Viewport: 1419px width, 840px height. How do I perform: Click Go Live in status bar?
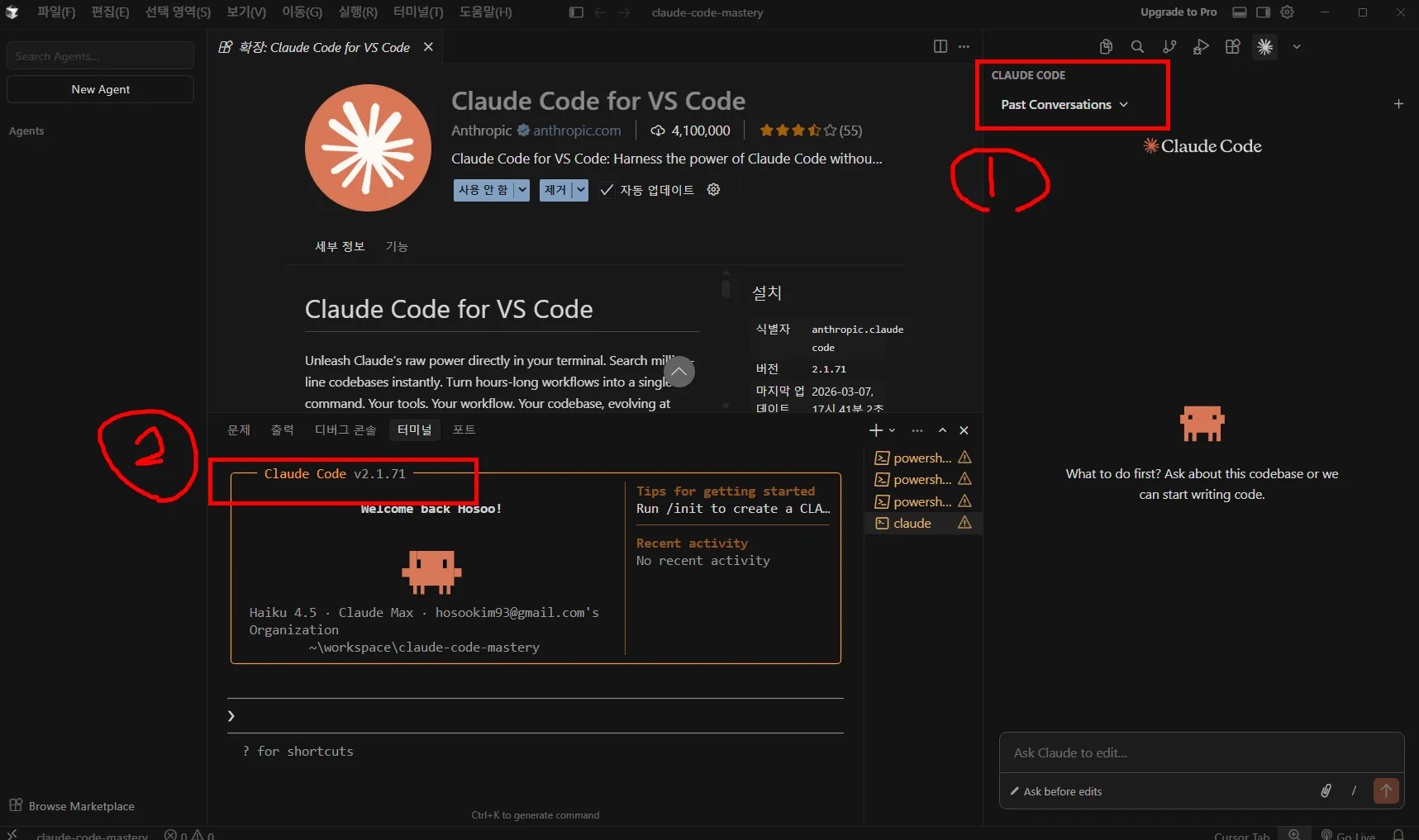[x=1349, y=835]
